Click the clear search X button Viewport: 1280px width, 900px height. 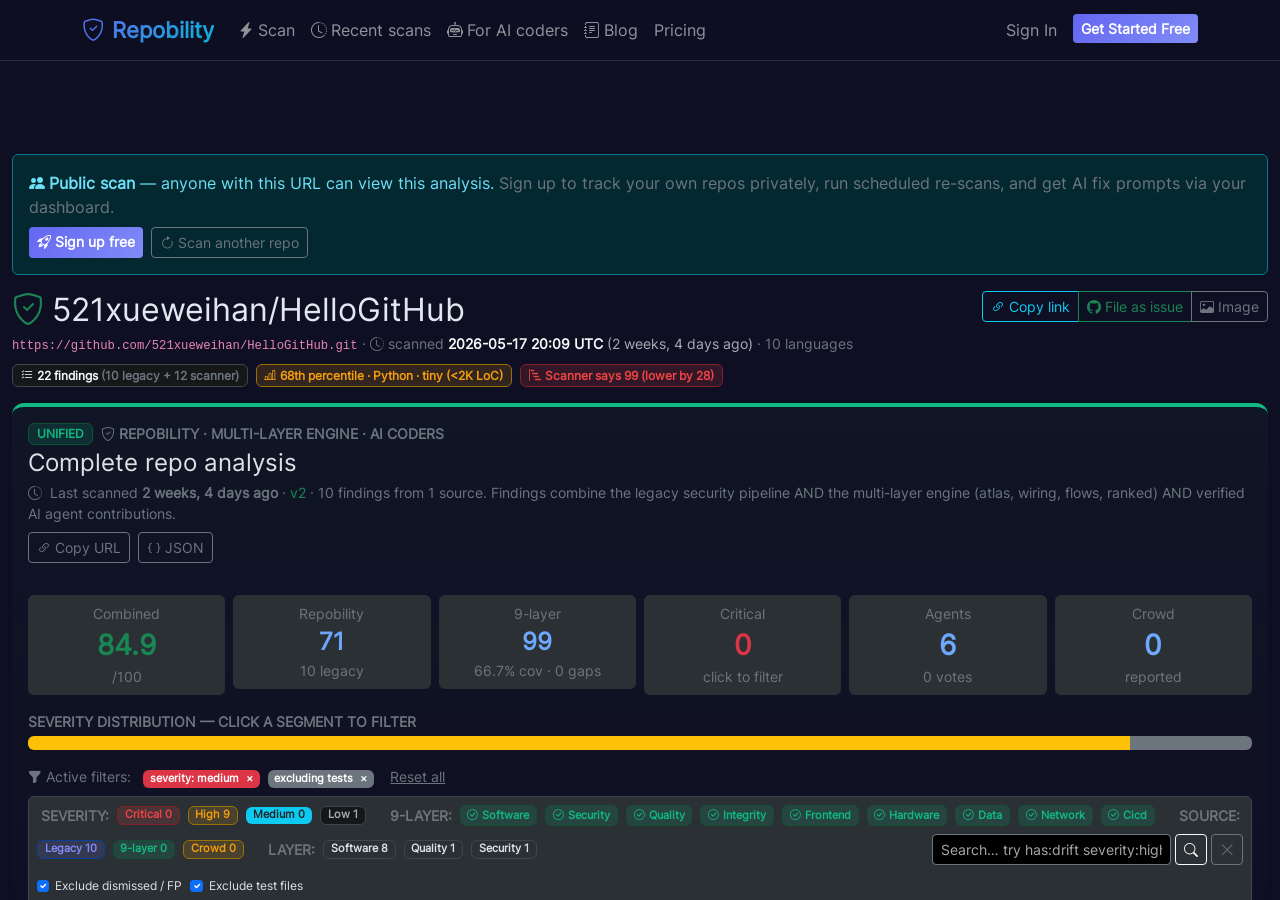pyautogui.click(x=1227, y=850)
